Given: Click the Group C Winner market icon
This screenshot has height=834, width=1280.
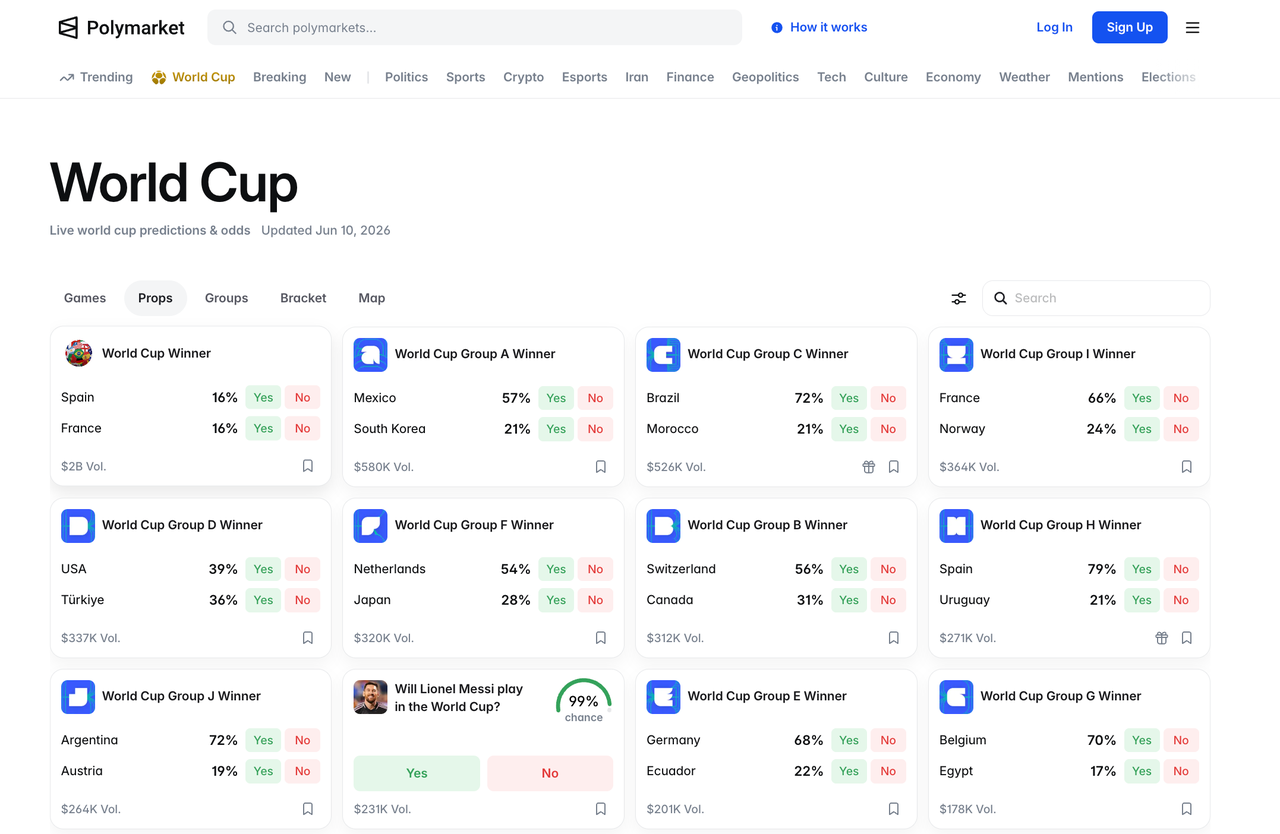Looking at the screenshot, I should click(x=664, y=354).
